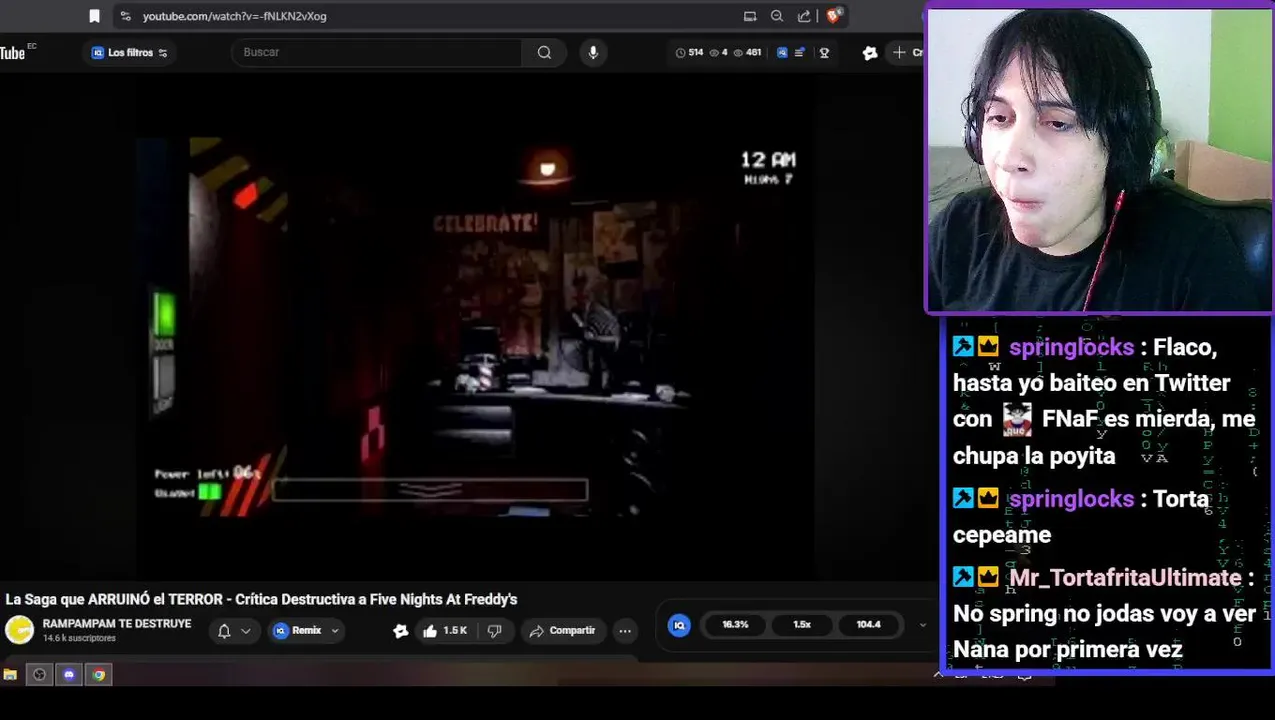Open RAMPAMPAM TE DESTRUYE channel avatar
The width and height of the screenshot is (1275, 720).
pos(19,630)
